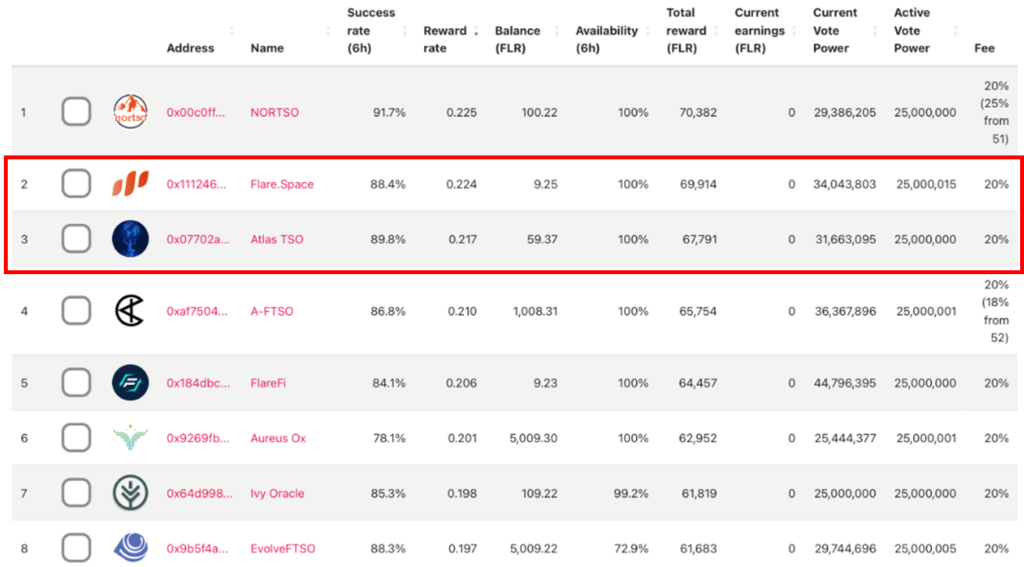Sort by Balance (FLR) arrows
This screenshot has height=567, width=1024.
(x=556, y=31)
